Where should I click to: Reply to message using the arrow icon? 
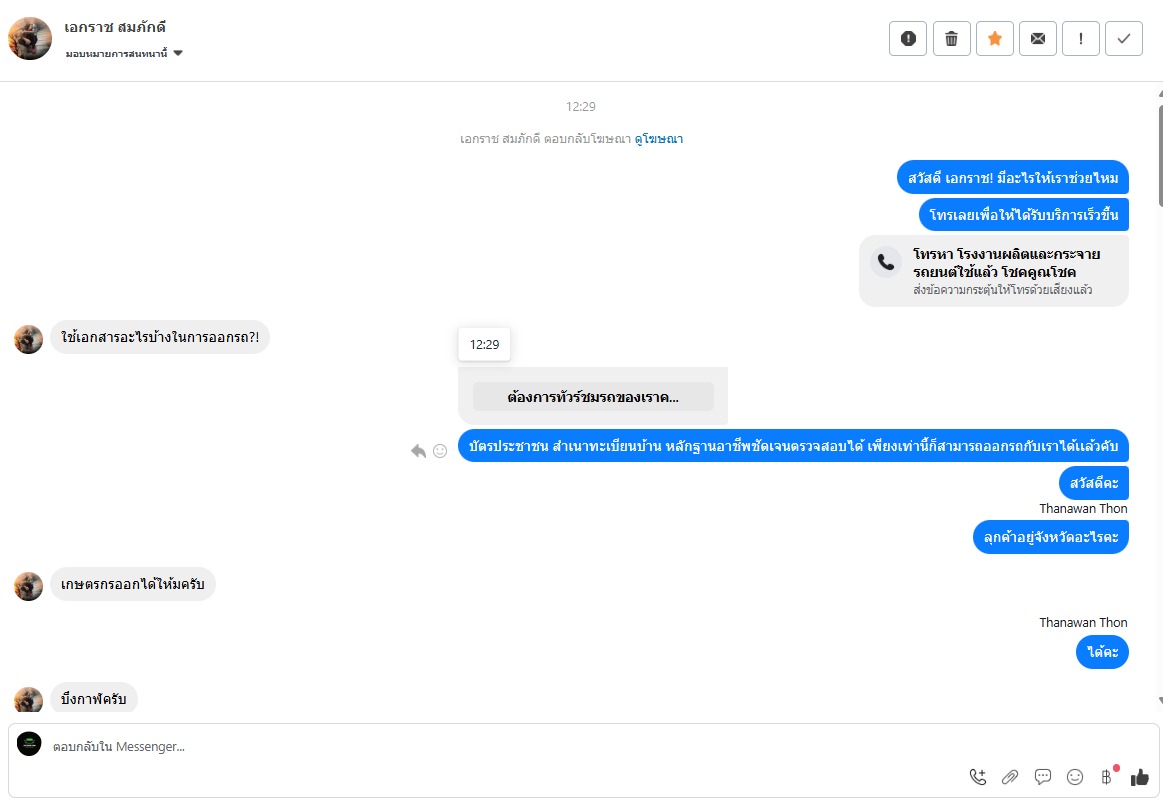coord(418,451)
